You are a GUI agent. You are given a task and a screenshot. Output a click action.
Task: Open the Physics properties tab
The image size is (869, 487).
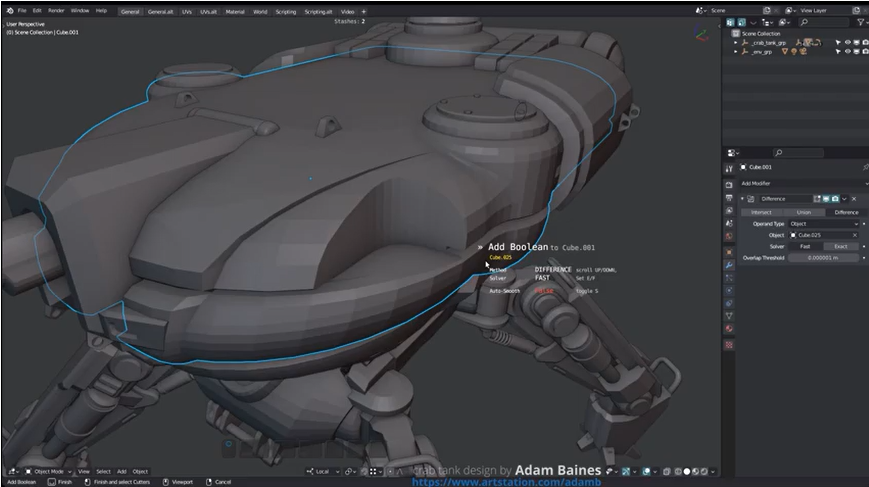[x=729, y=290]
